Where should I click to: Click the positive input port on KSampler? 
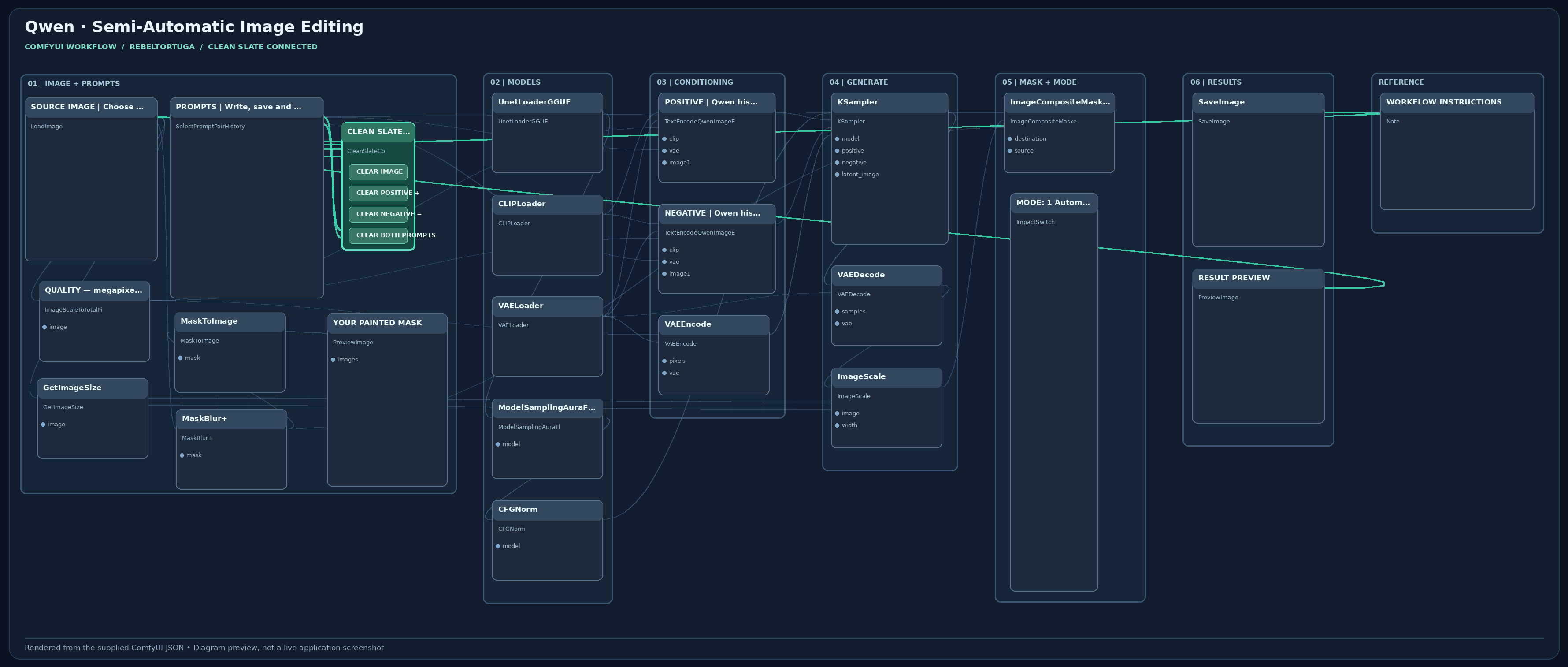837,151
